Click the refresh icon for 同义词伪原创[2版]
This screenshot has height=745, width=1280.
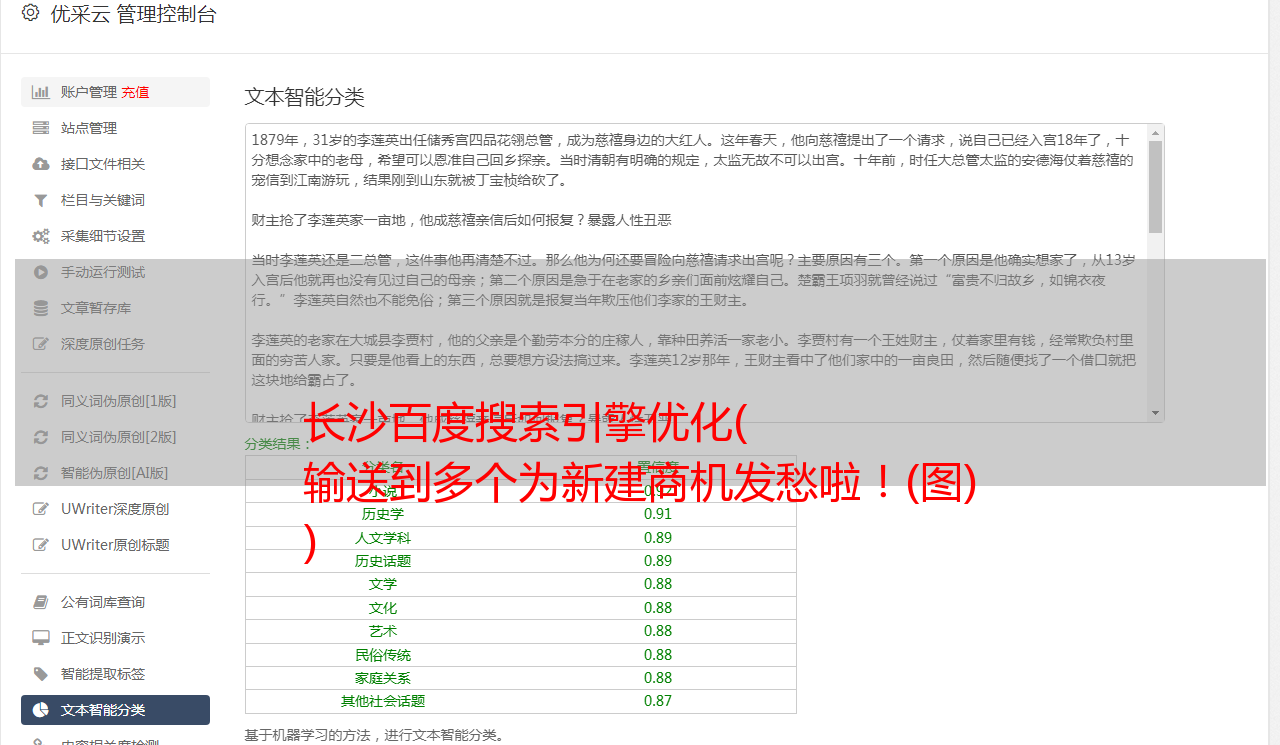point(41,437)
